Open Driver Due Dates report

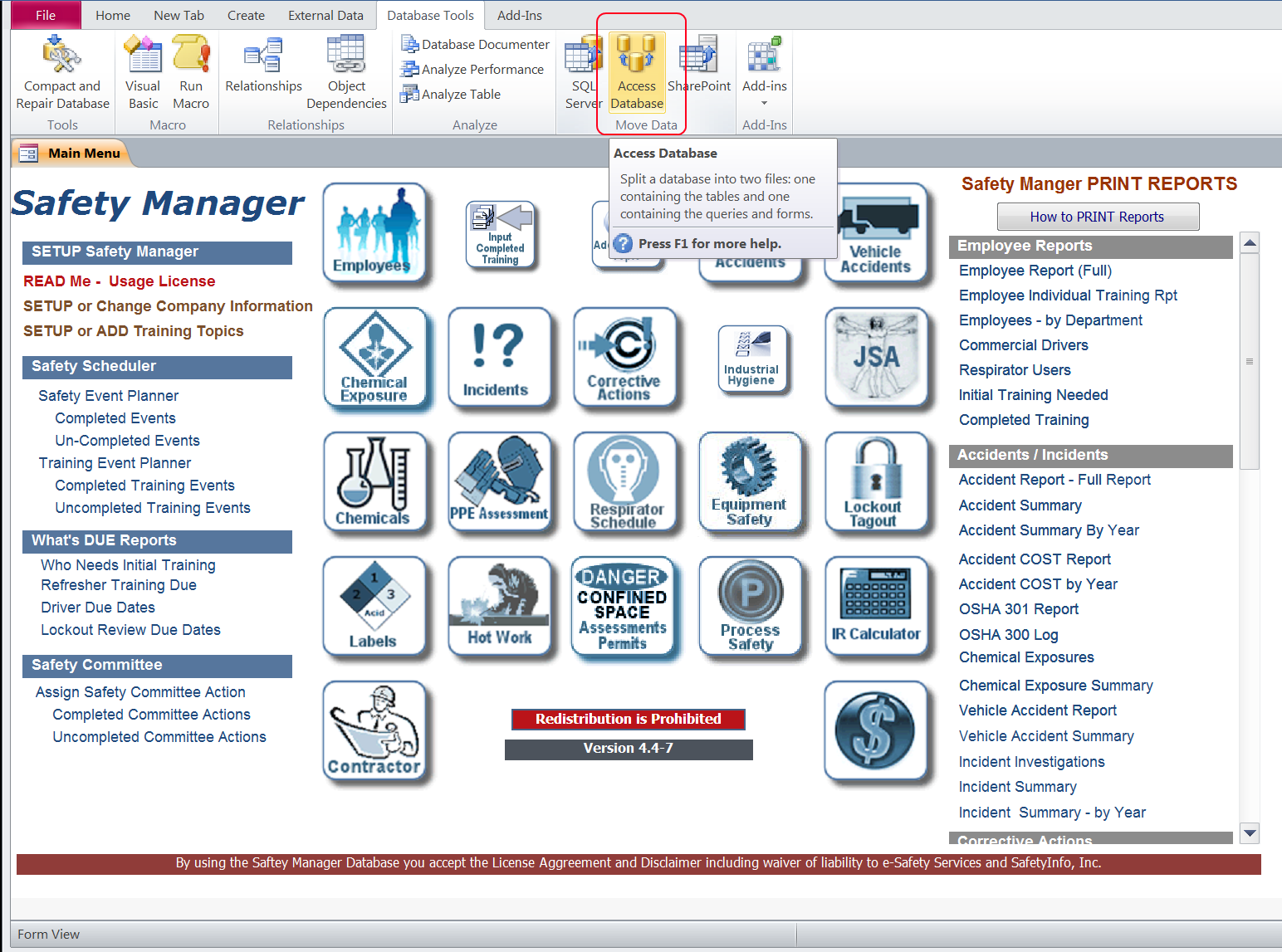pos(98,608)
